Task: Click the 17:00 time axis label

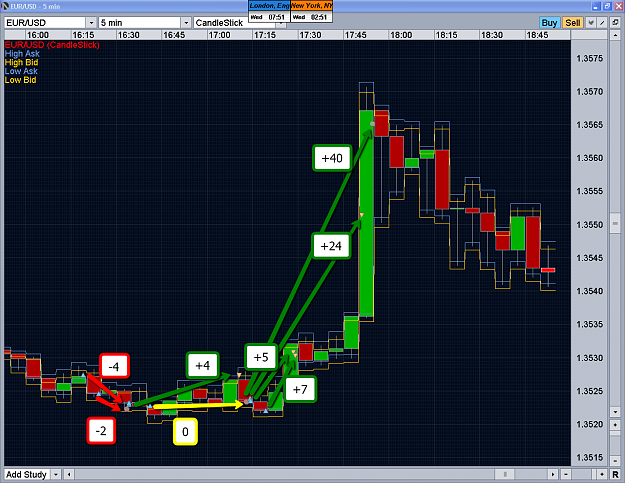Action: 219,35
